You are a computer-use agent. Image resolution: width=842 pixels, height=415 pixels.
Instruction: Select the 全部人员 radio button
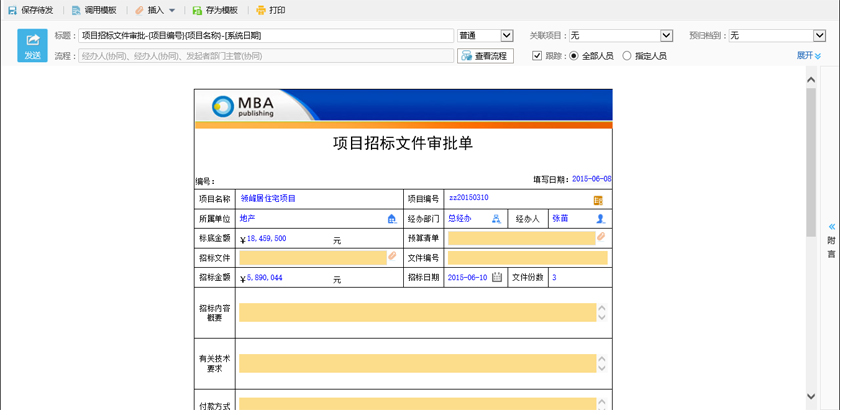(574, 55)
